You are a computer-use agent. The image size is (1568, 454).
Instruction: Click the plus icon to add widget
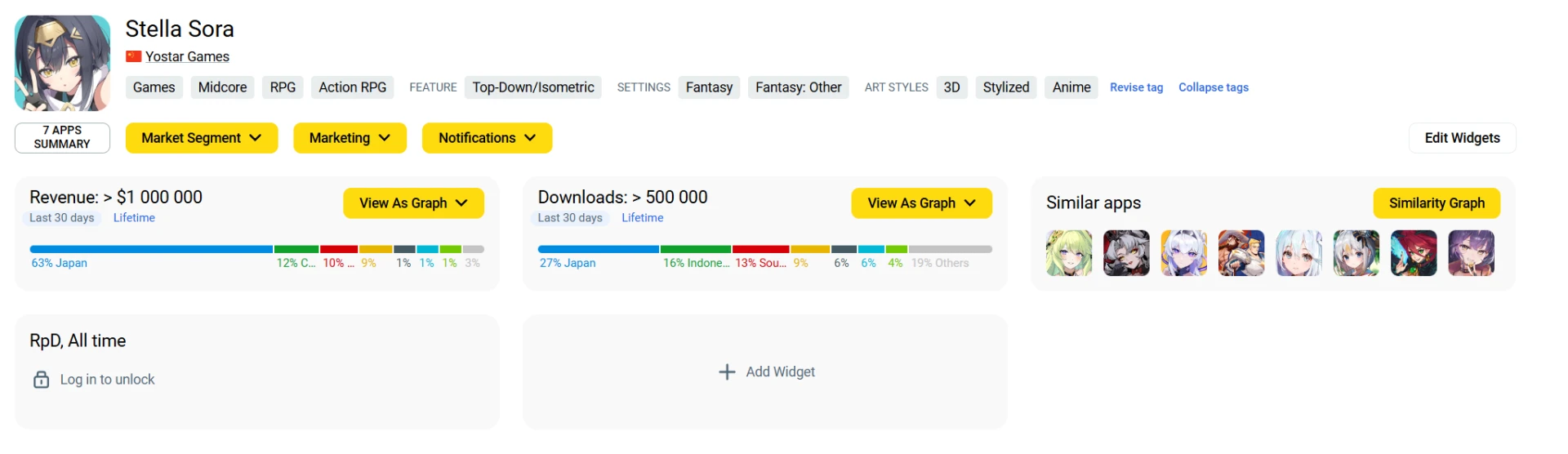(x=727, y=372)
